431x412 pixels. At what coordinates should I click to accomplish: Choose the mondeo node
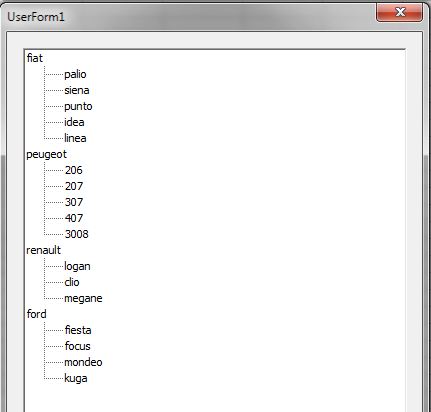tap(83, 362)
